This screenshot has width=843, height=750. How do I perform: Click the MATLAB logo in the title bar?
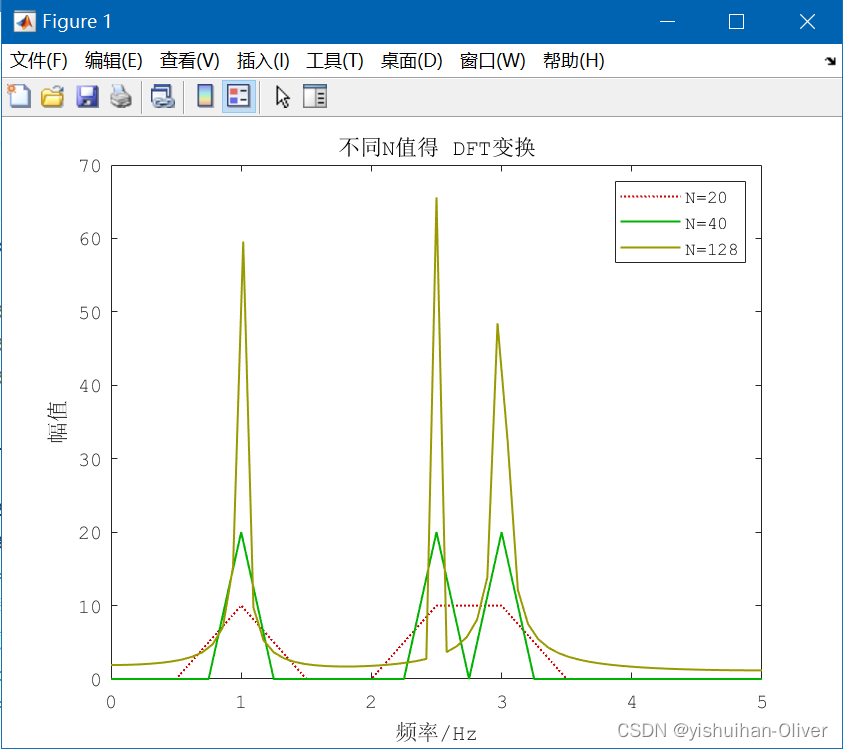[x=22, y=20]
